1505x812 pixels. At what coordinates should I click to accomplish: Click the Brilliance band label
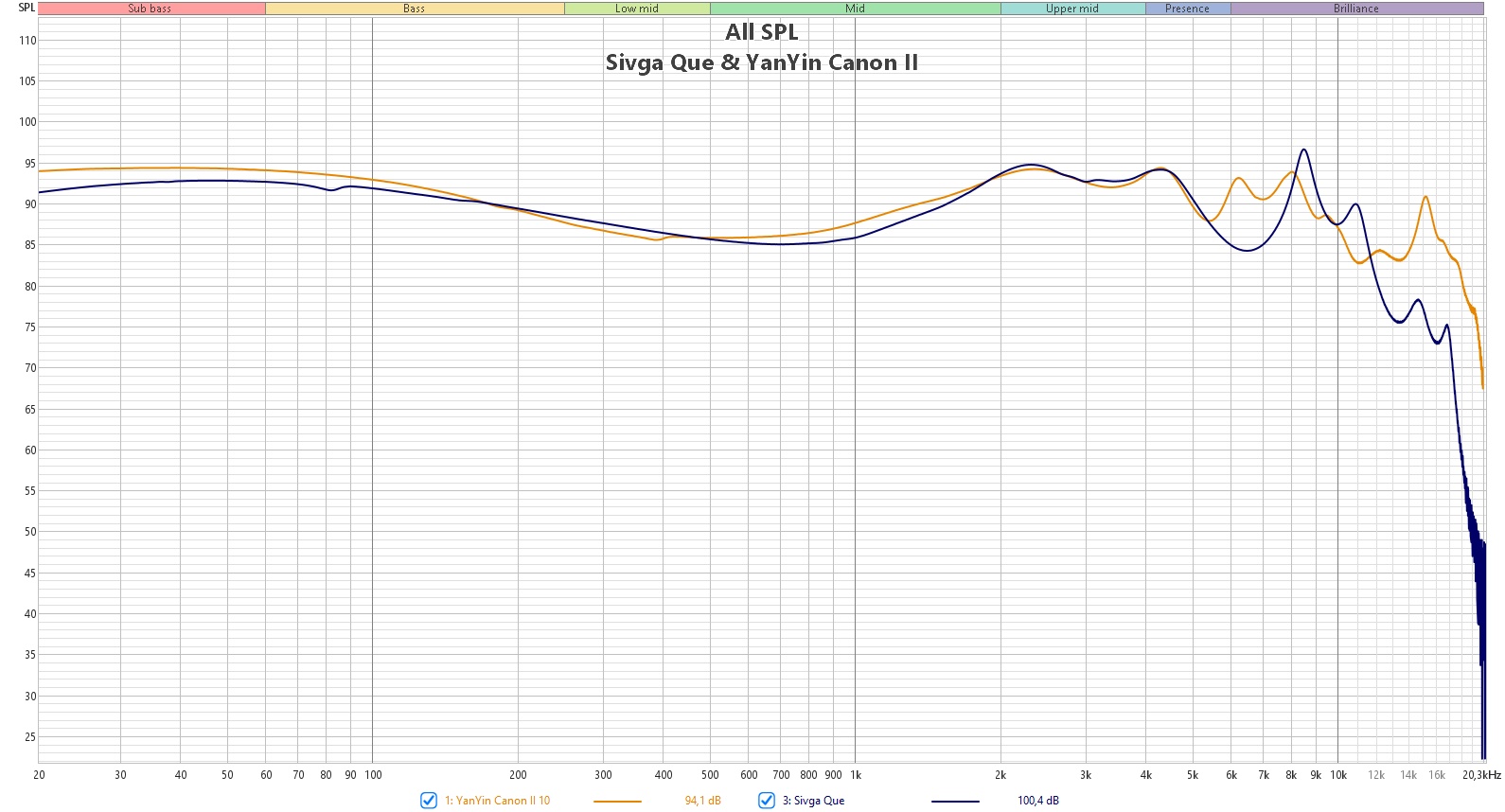click(1356, 9)
